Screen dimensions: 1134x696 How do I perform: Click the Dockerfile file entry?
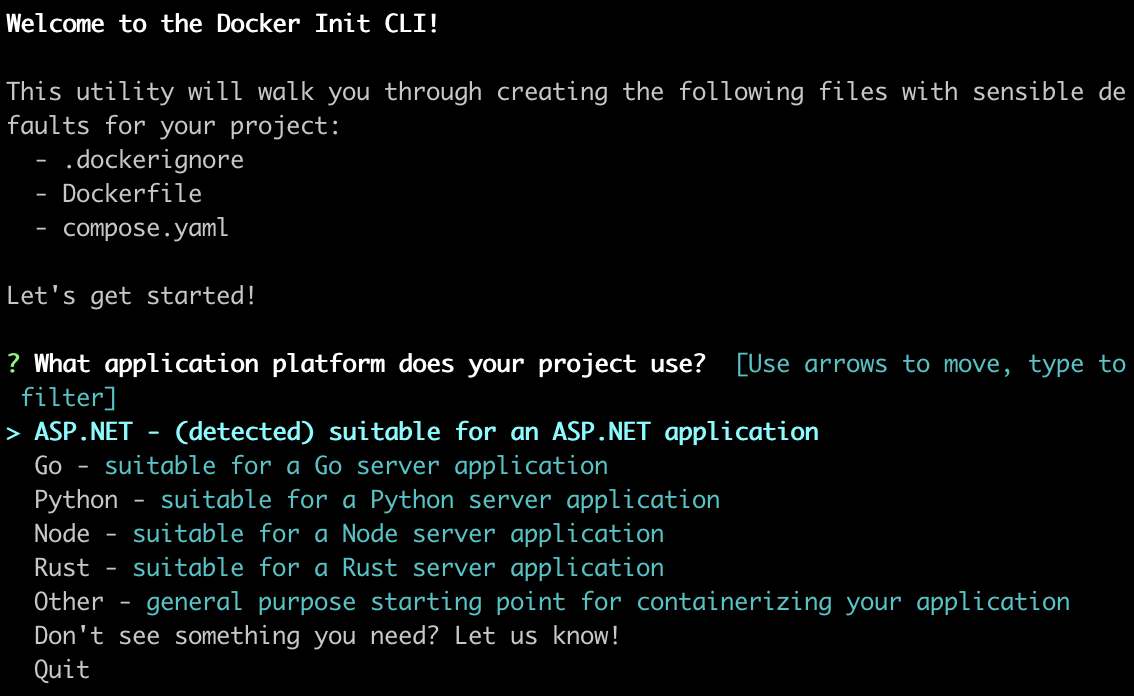tap(132, 193)
